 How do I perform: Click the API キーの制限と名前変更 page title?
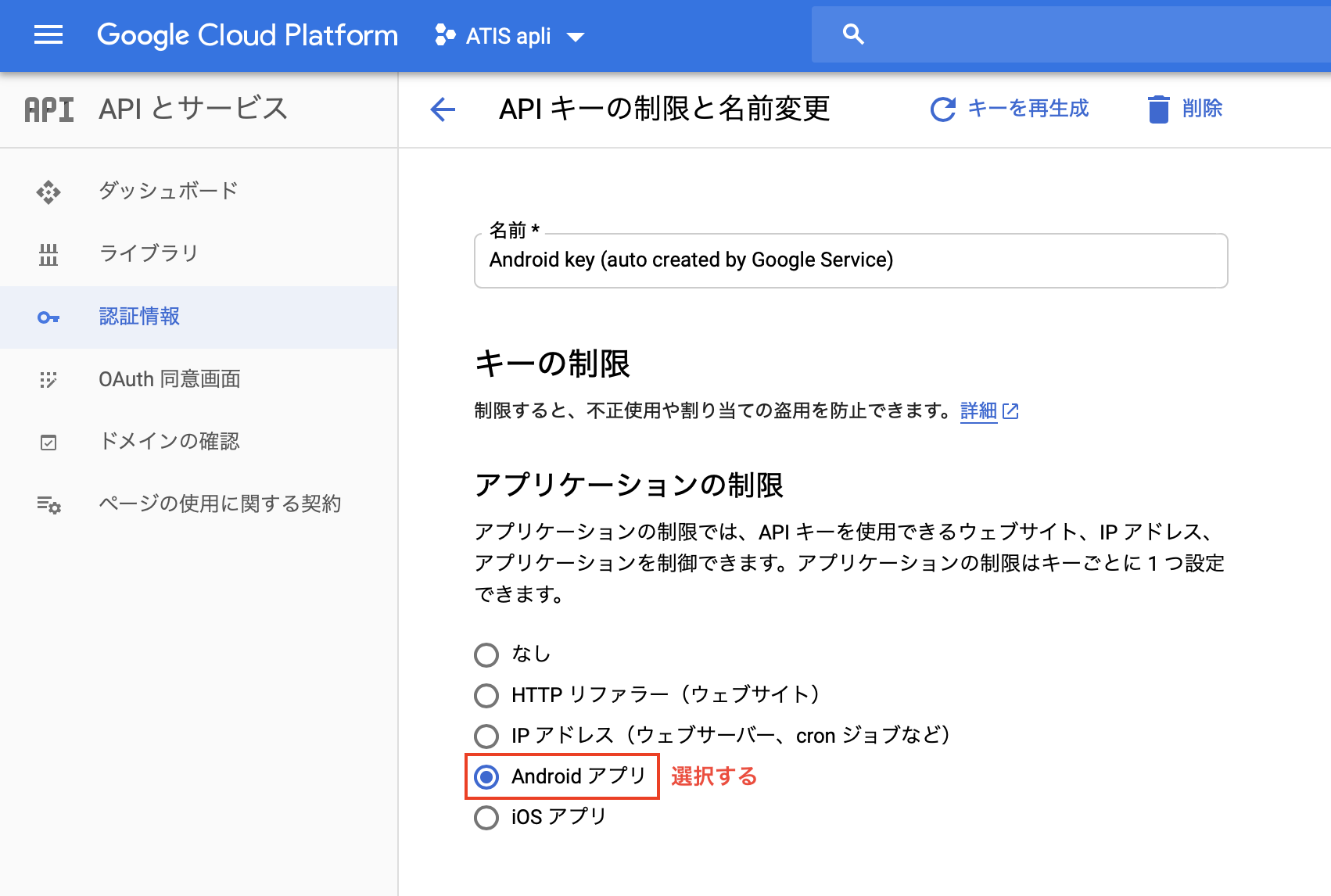[x=665, y=109]
